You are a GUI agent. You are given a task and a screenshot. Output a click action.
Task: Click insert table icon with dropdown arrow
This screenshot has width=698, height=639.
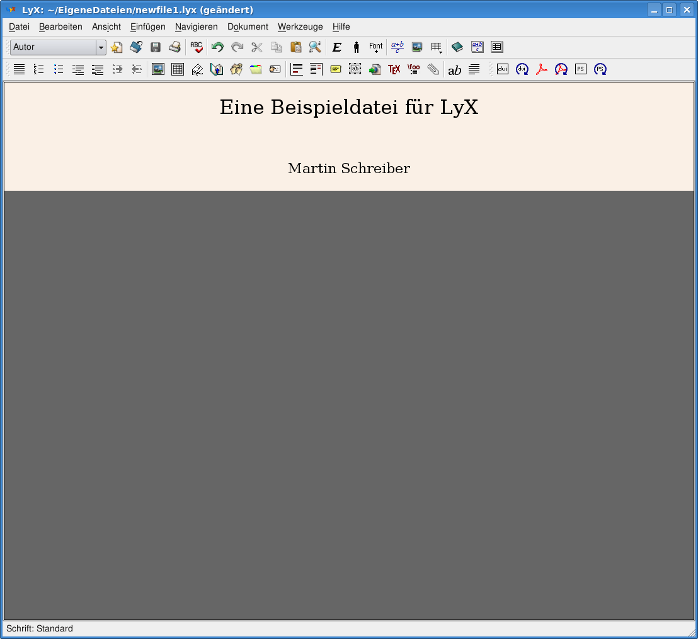tap(436, 47)
